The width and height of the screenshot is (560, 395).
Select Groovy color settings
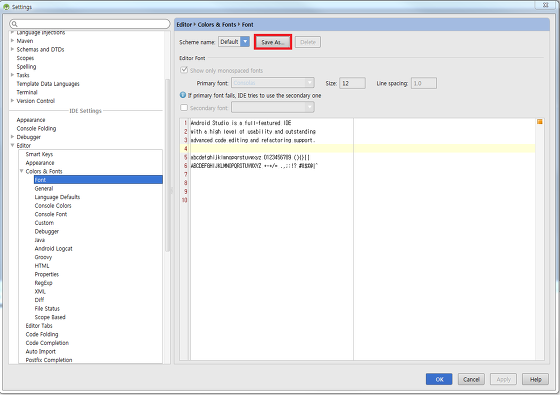tap(43, 257)
